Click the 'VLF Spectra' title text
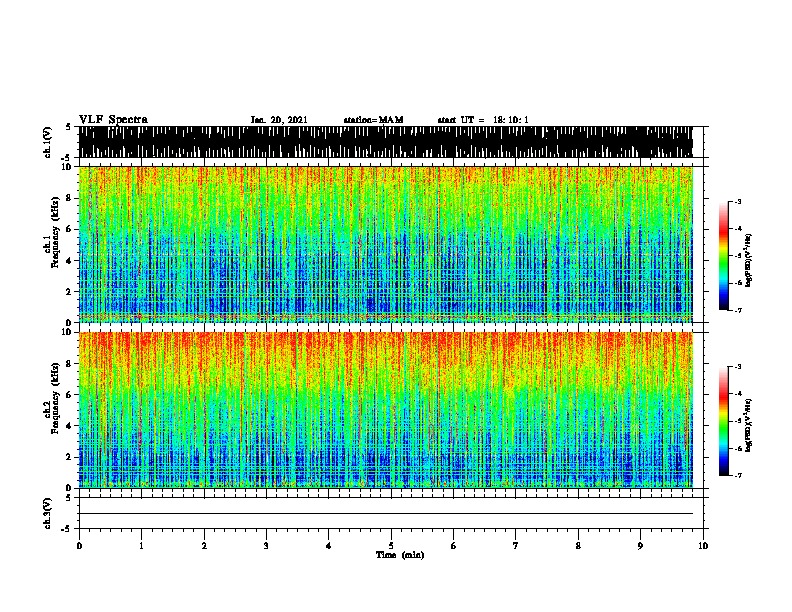The height and width of the screenshot is (612, 792). click(113, 120)
